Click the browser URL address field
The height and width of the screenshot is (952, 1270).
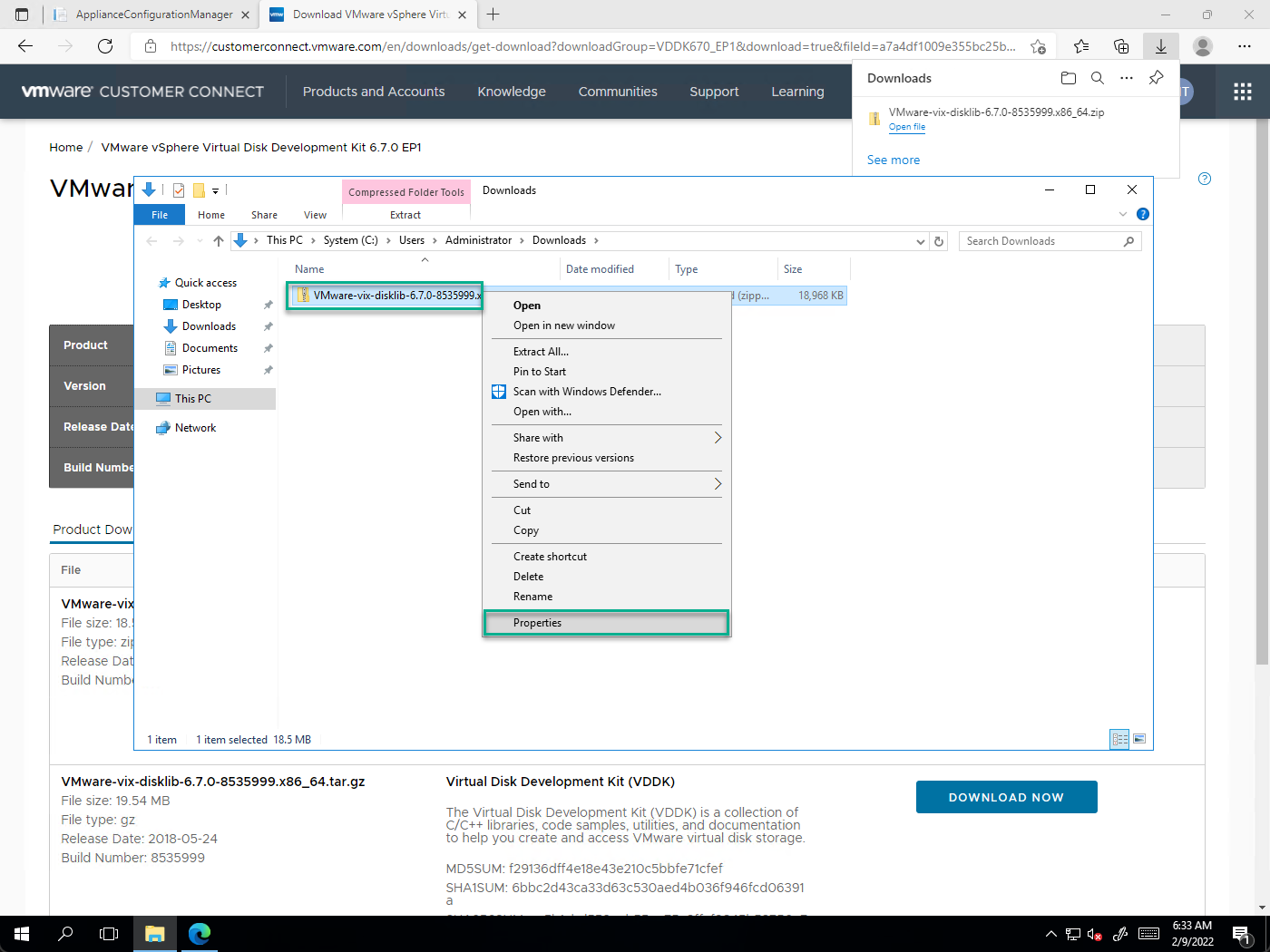click(x=592, y=46)
